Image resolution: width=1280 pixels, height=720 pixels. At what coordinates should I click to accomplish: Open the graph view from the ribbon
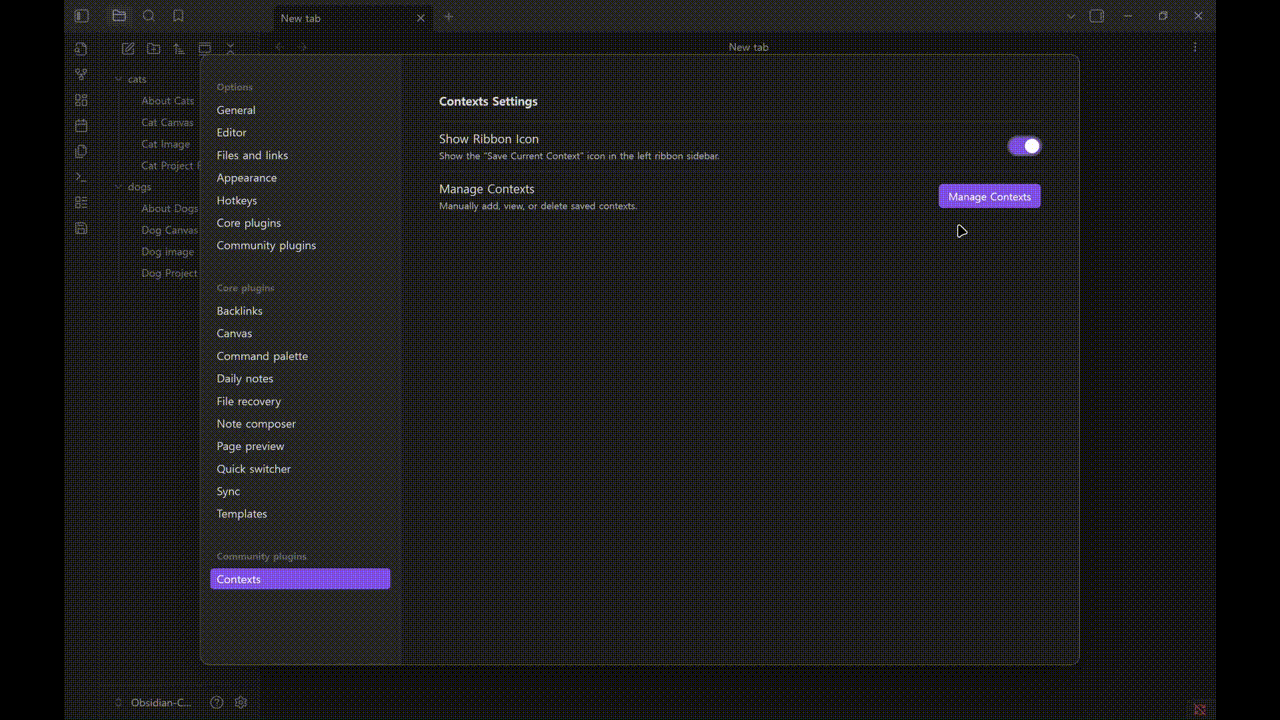[x=81, y=74]
